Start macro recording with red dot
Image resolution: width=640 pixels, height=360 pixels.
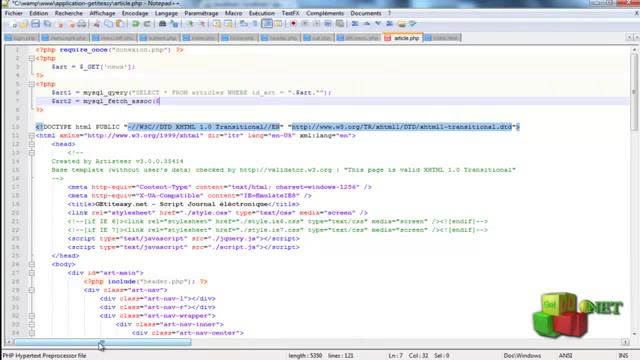pos(293,24)
